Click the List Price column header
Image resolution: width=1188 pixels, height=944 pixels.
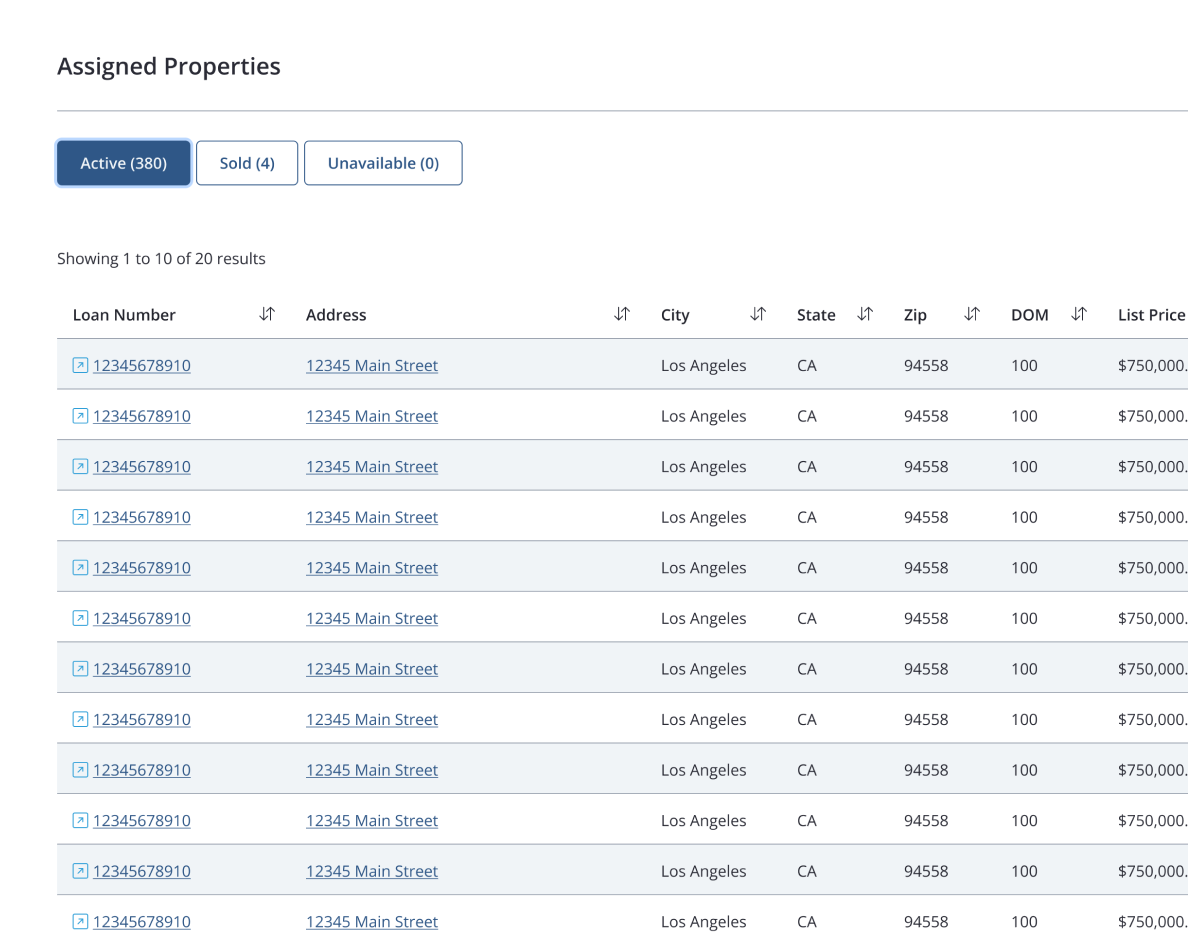pyautogui.click(x=1152, y=315)
